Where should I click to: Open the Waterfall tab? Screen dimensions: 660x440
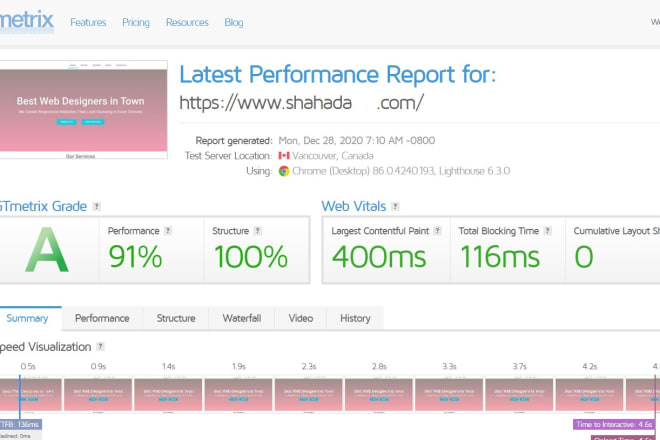click(x=242, y=318)
